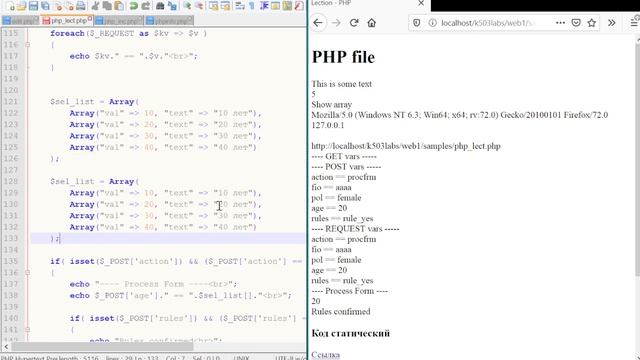The height and width of the screenshot is (360, 640).
Task: Close the current document from the toolbar
Action: (58, 6)
